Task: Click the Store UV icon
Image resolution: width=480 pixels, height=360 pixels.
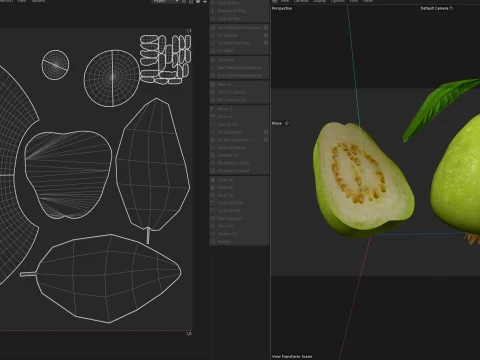Action: [213, 226]
